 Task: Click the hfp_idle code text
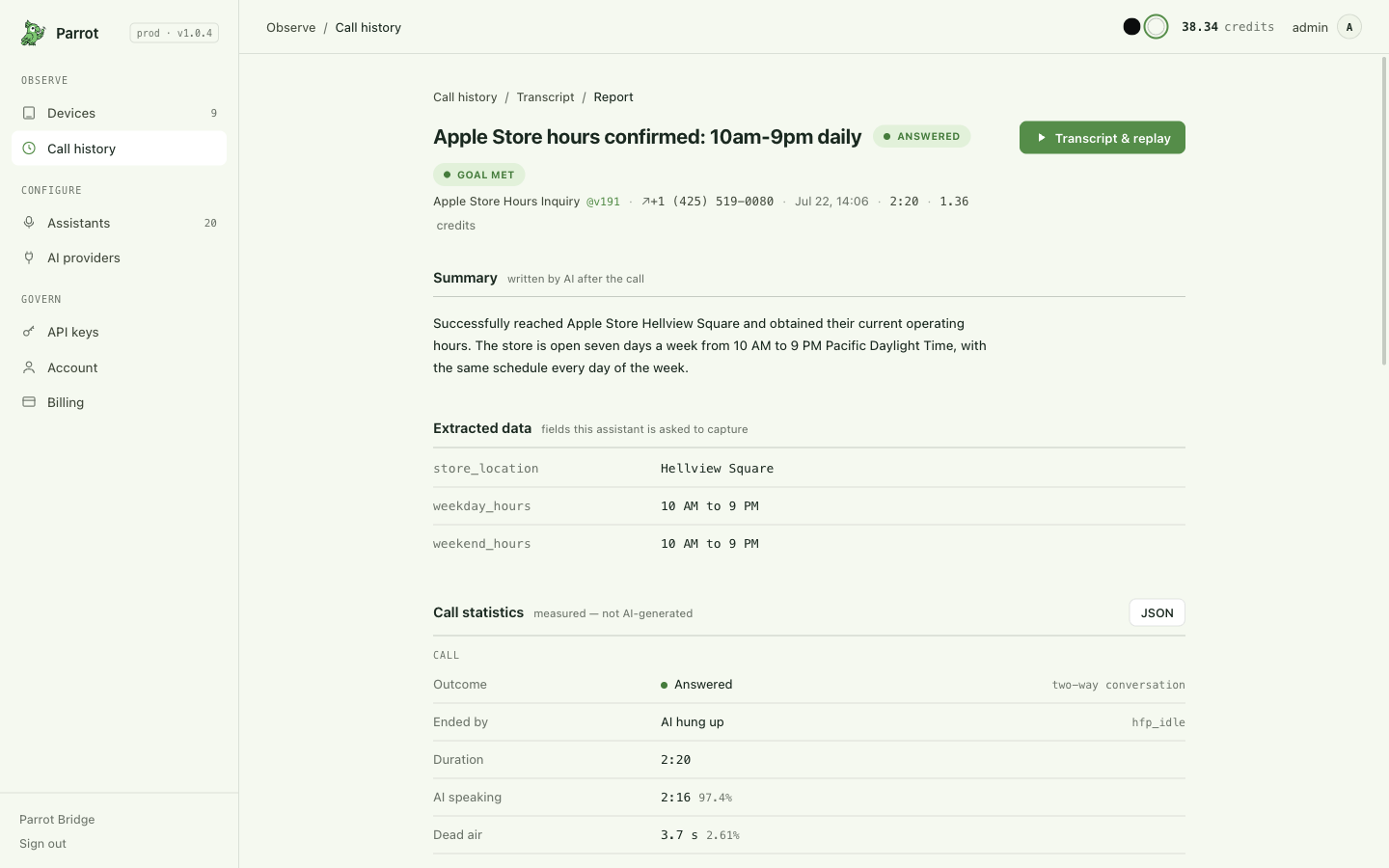(x=1158, y=722)
